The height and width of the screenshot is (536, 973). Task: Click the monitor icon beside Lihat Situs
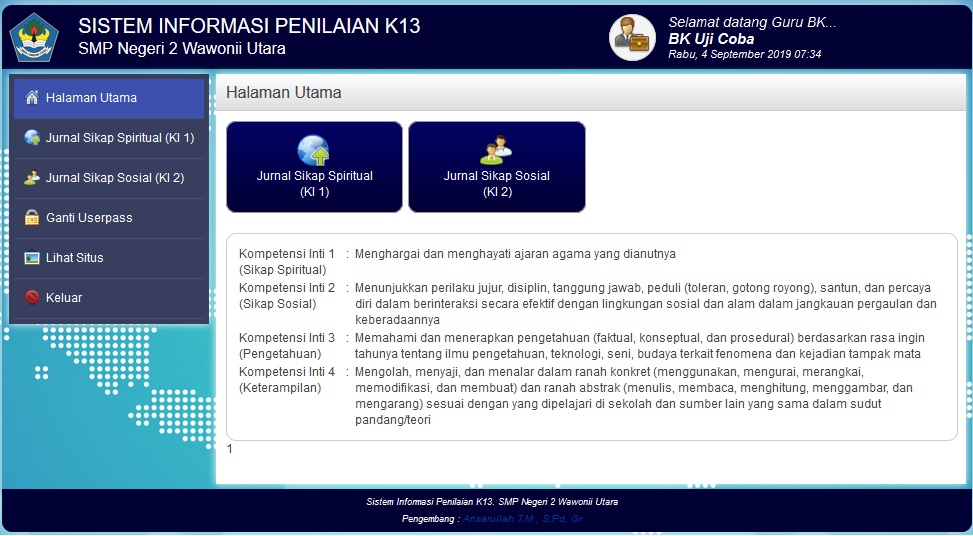[x=32, y=258]
